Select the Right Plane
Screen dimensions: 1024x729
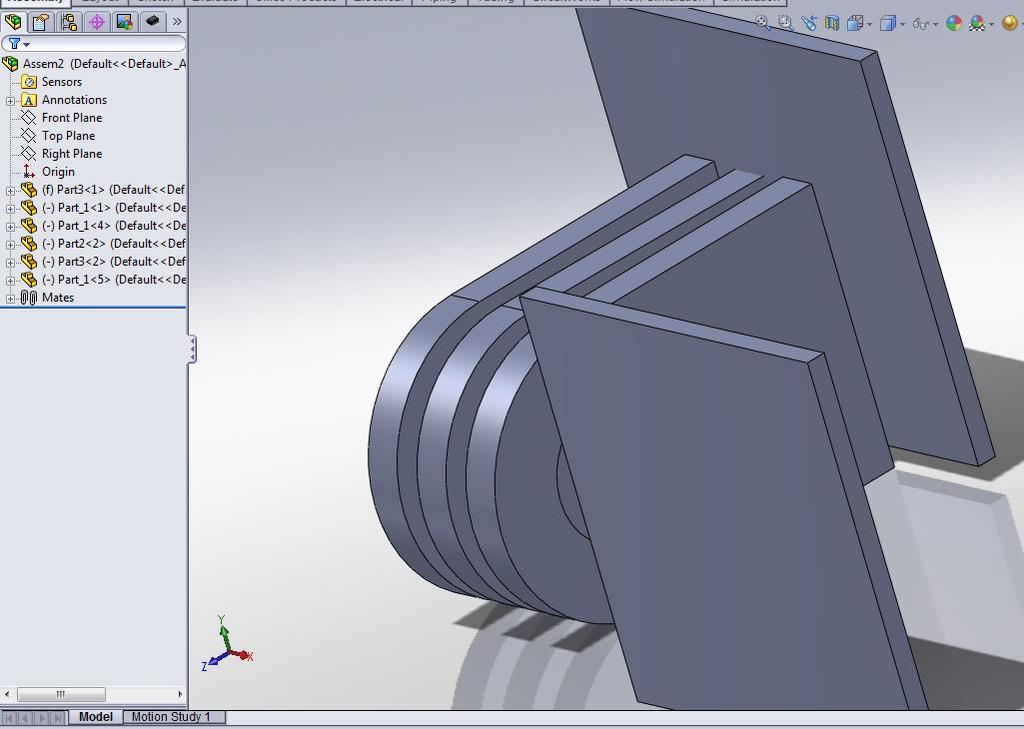(x=72, y=154)
